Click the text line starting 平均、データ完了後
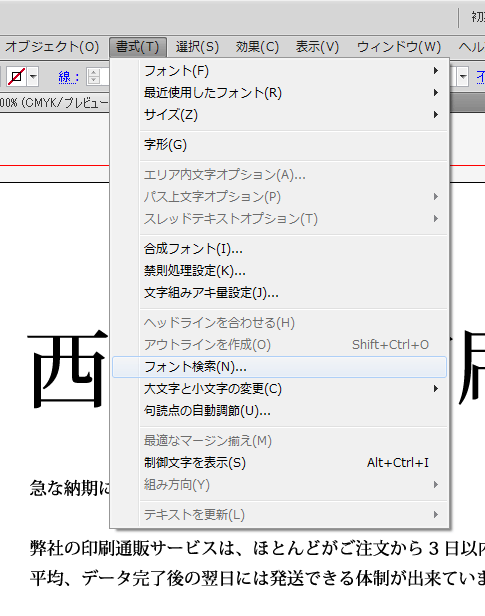 click(x=257, y=578)
